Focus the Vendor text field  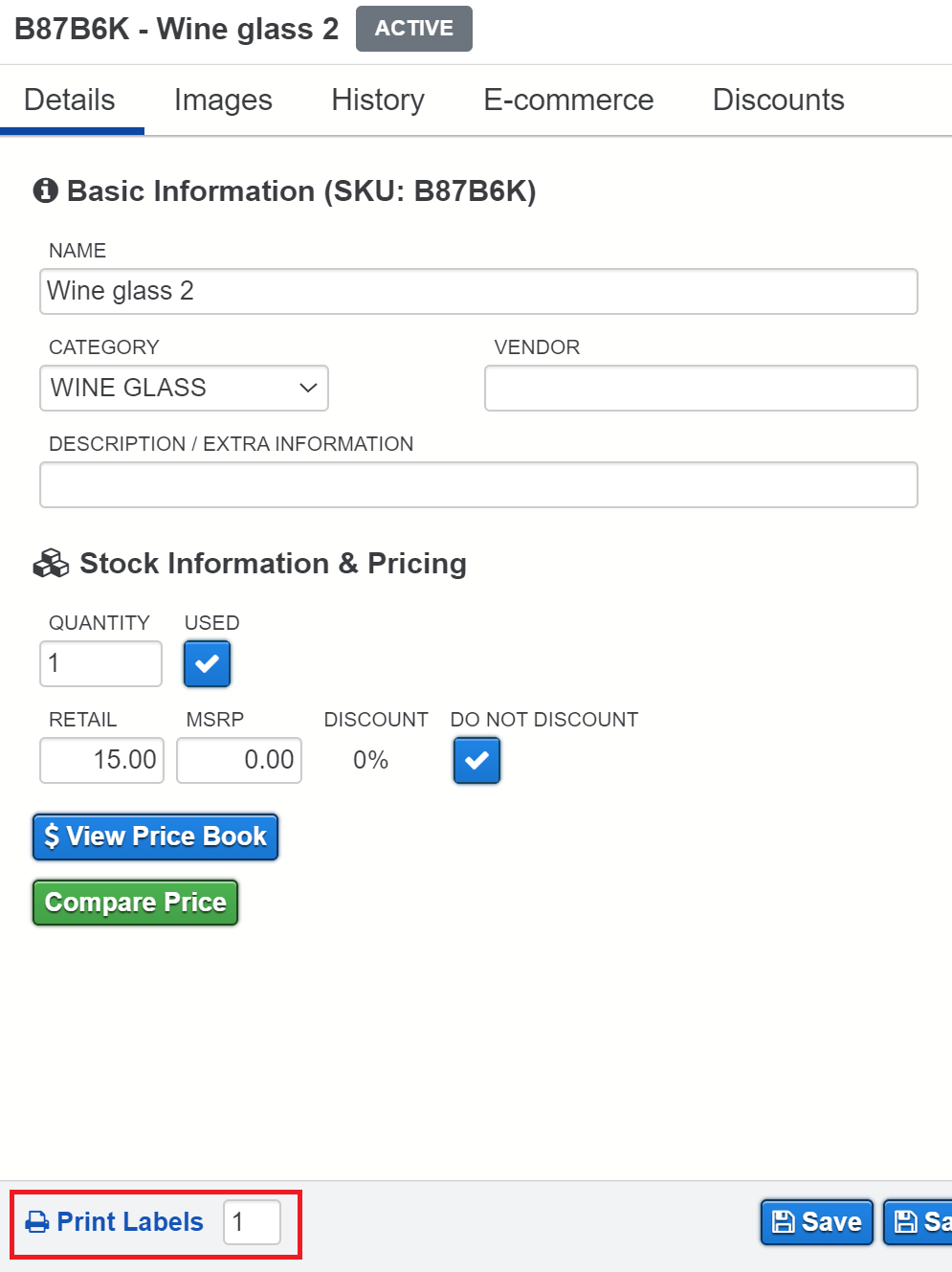(x=700, y=388)
